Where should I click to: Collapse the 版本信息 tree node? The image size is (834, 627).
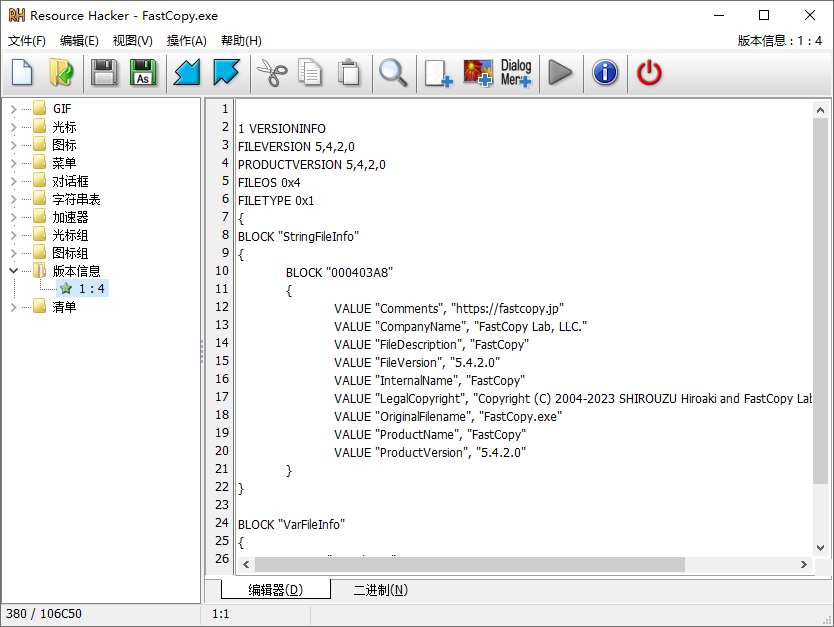point(13,271)
